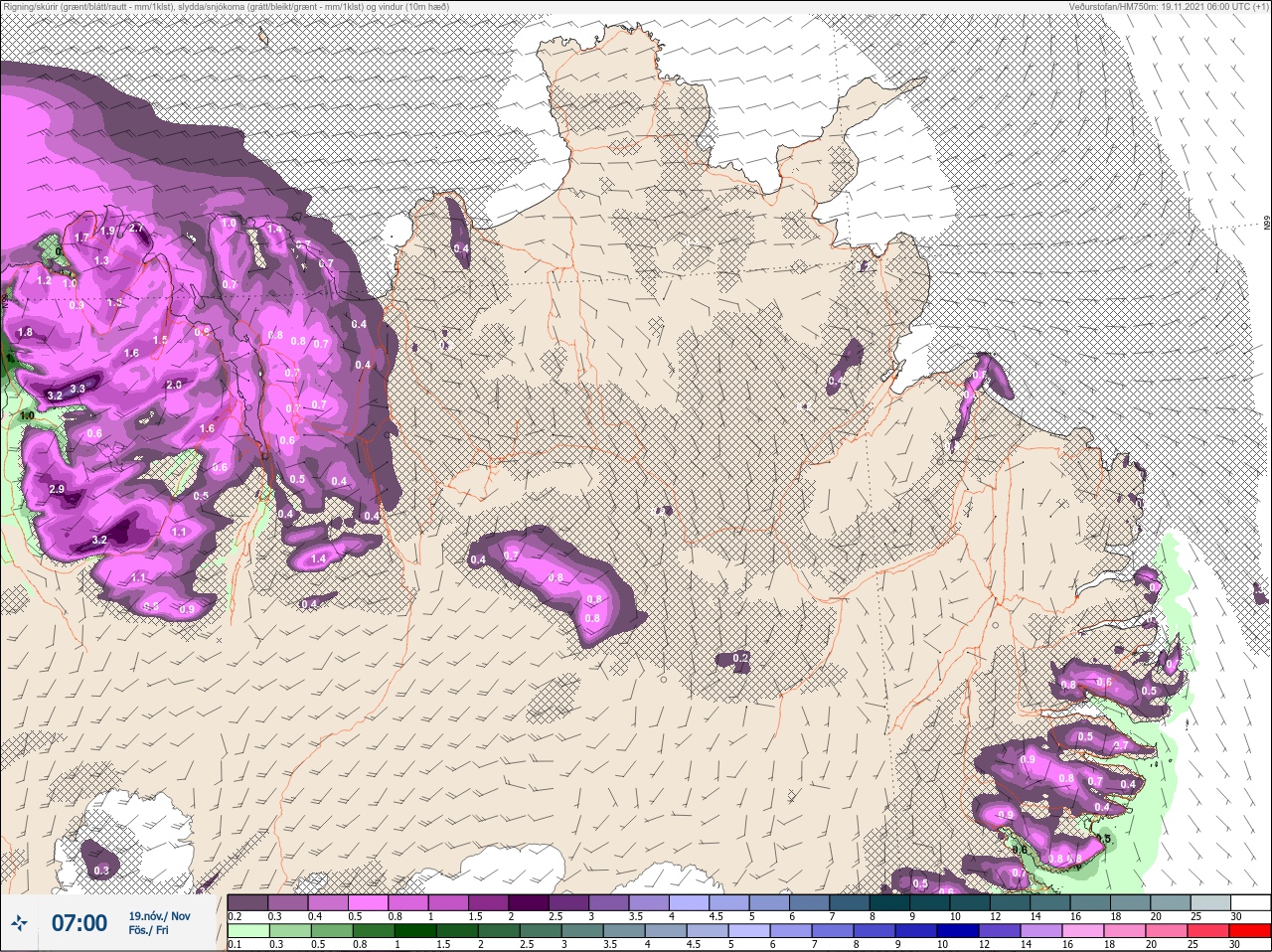Select the deep blue 10 swatch, rain legend
This screenshot has height=952, width=1272.
tap(958, 930)
